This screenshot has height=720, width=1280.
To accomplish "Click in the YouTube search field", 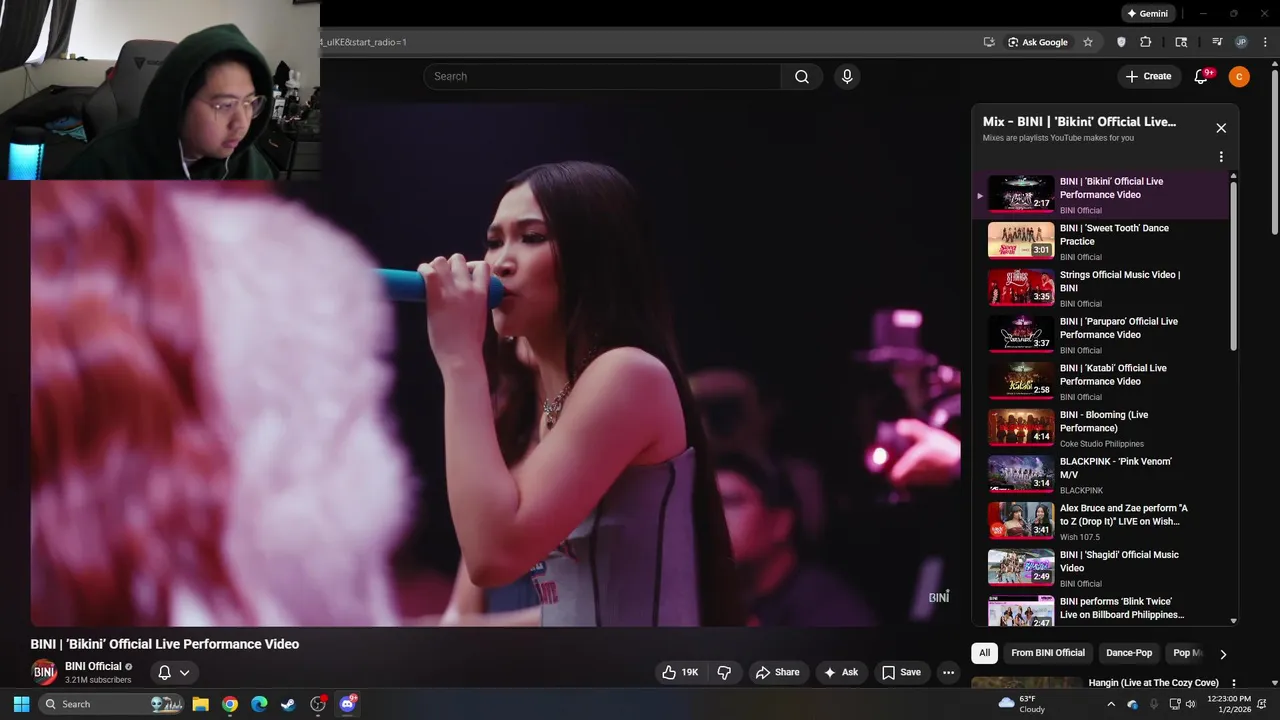I will coord(602,77).
